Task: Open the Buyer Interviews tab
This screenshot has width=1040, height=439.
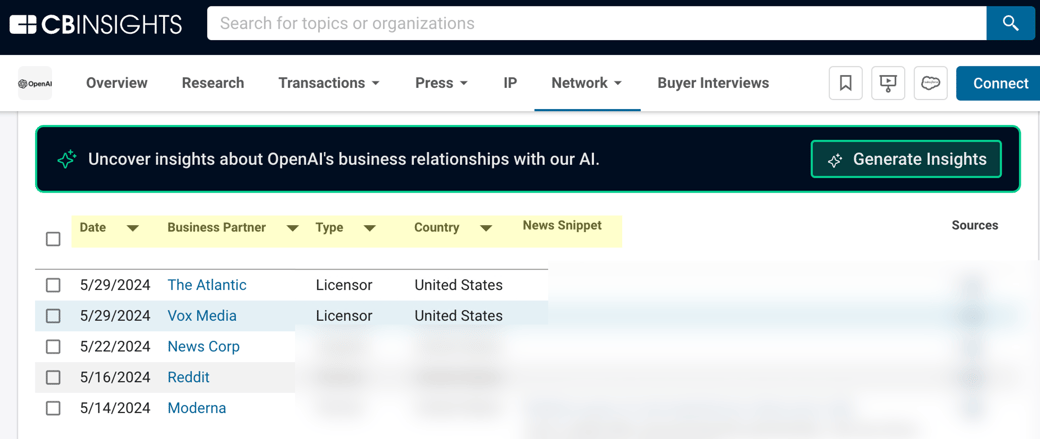Action: tap(713, 83)
